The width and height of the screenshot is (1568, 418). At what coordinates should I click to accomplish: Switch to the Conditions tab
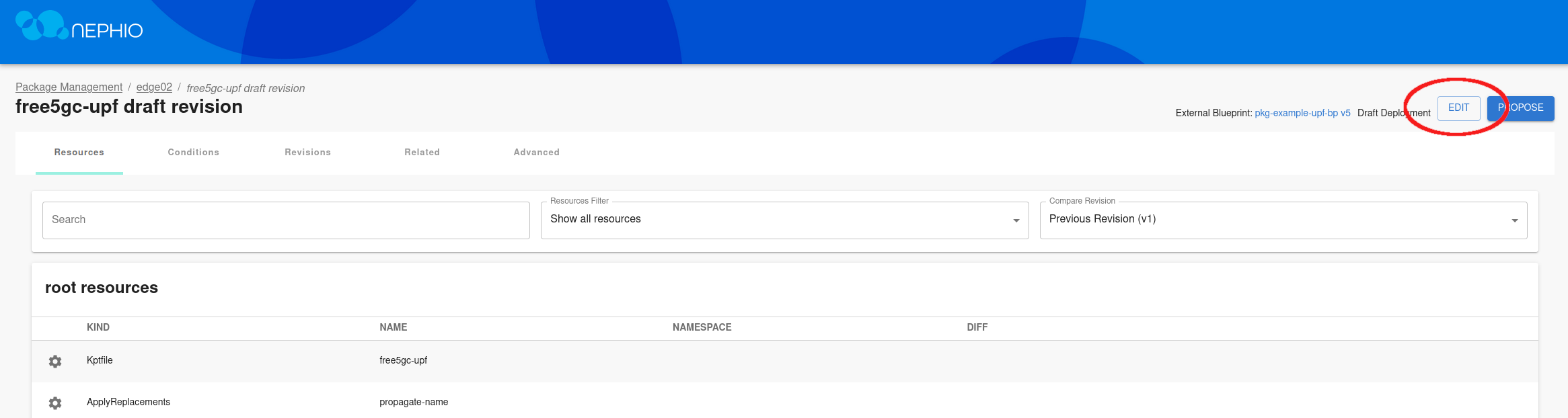[194, 153]
